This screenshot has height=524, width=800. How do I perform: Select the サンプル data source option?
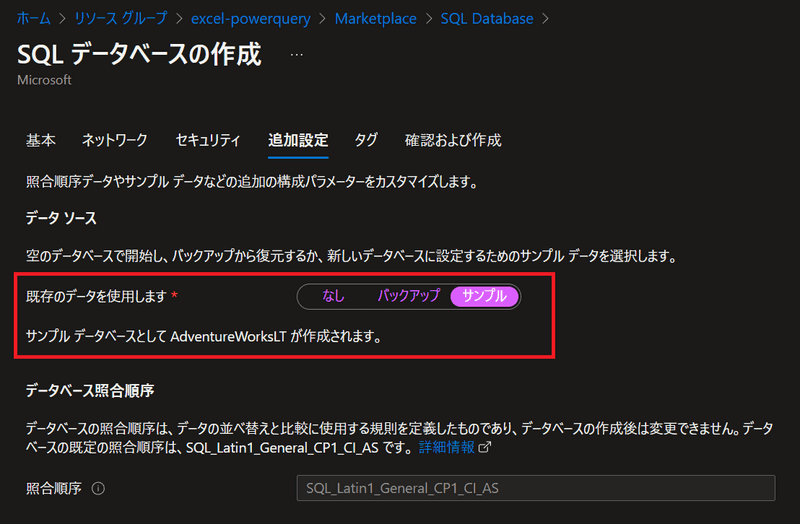click(484, 296)
